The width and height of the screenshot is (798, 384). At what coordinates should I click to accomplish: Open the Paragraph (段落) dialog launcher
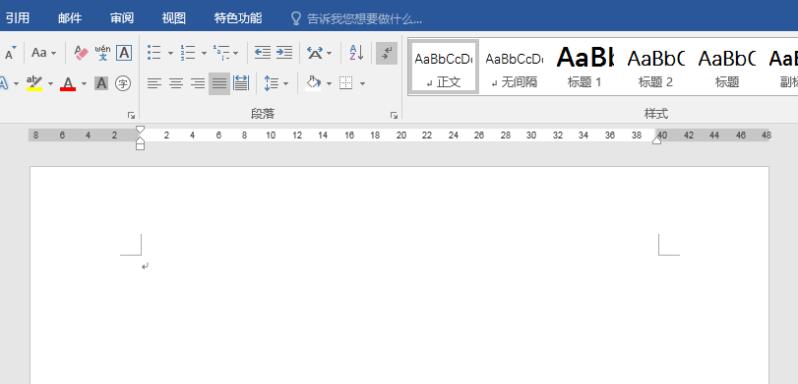(394, 115)
